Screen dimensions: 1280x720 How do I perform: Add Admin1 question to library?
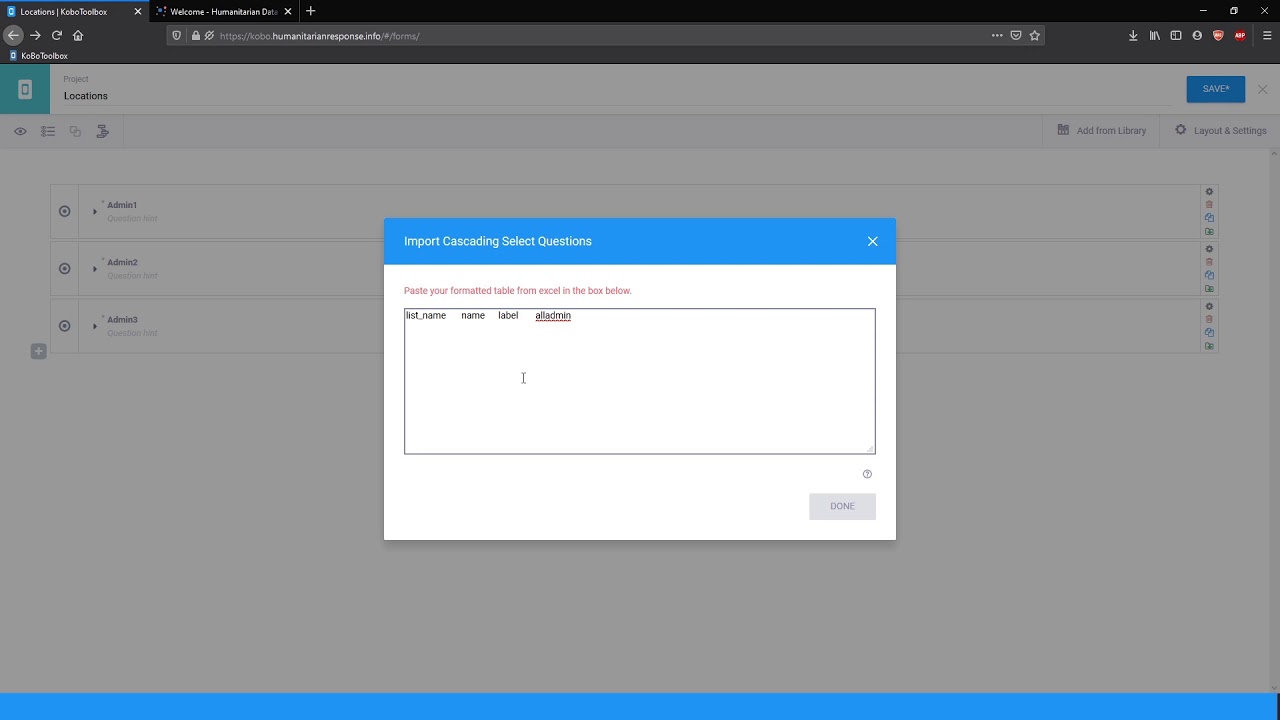tap(1209, 231)
